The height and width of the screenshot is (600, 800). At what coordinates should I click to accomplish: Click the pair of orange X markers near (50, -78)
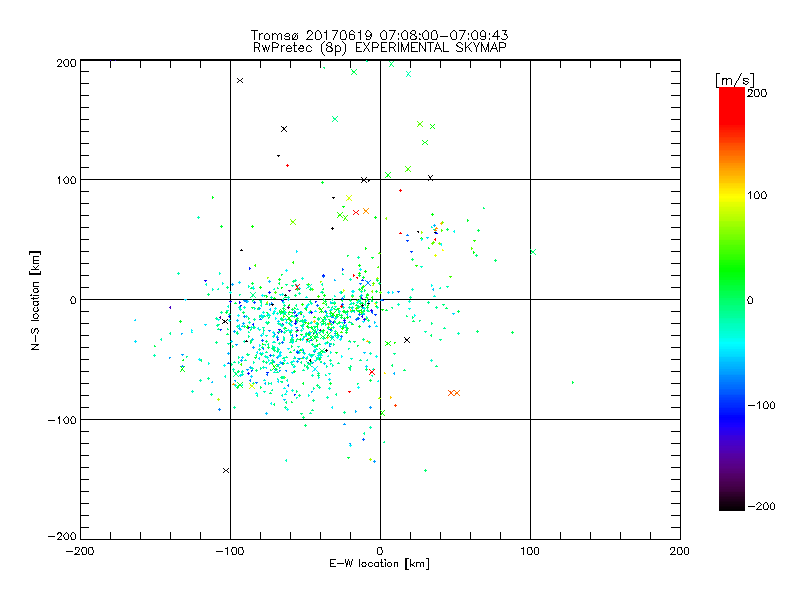click(454, 393)
